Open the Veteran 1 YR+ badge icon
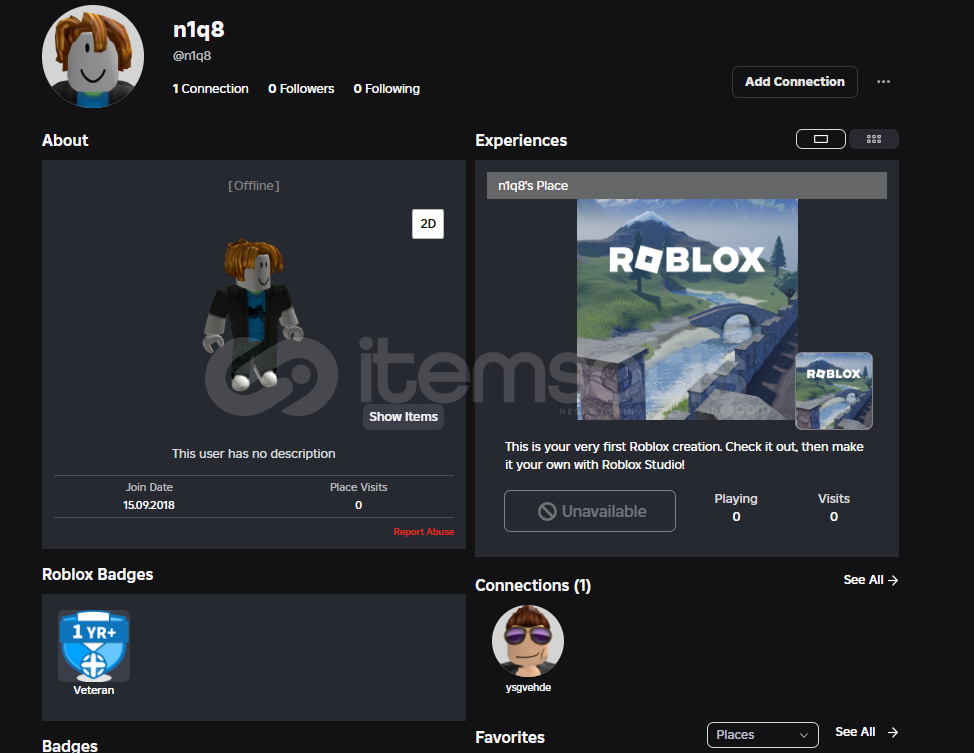The width and height of the screenshot is (974, 753). [94, 646]
